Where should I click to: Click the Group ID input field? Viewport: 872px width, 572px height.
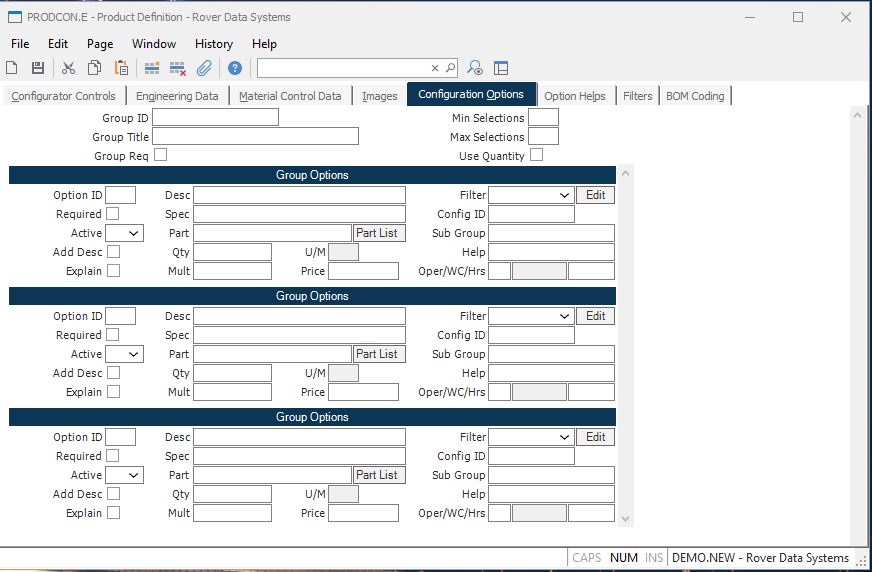215,118
